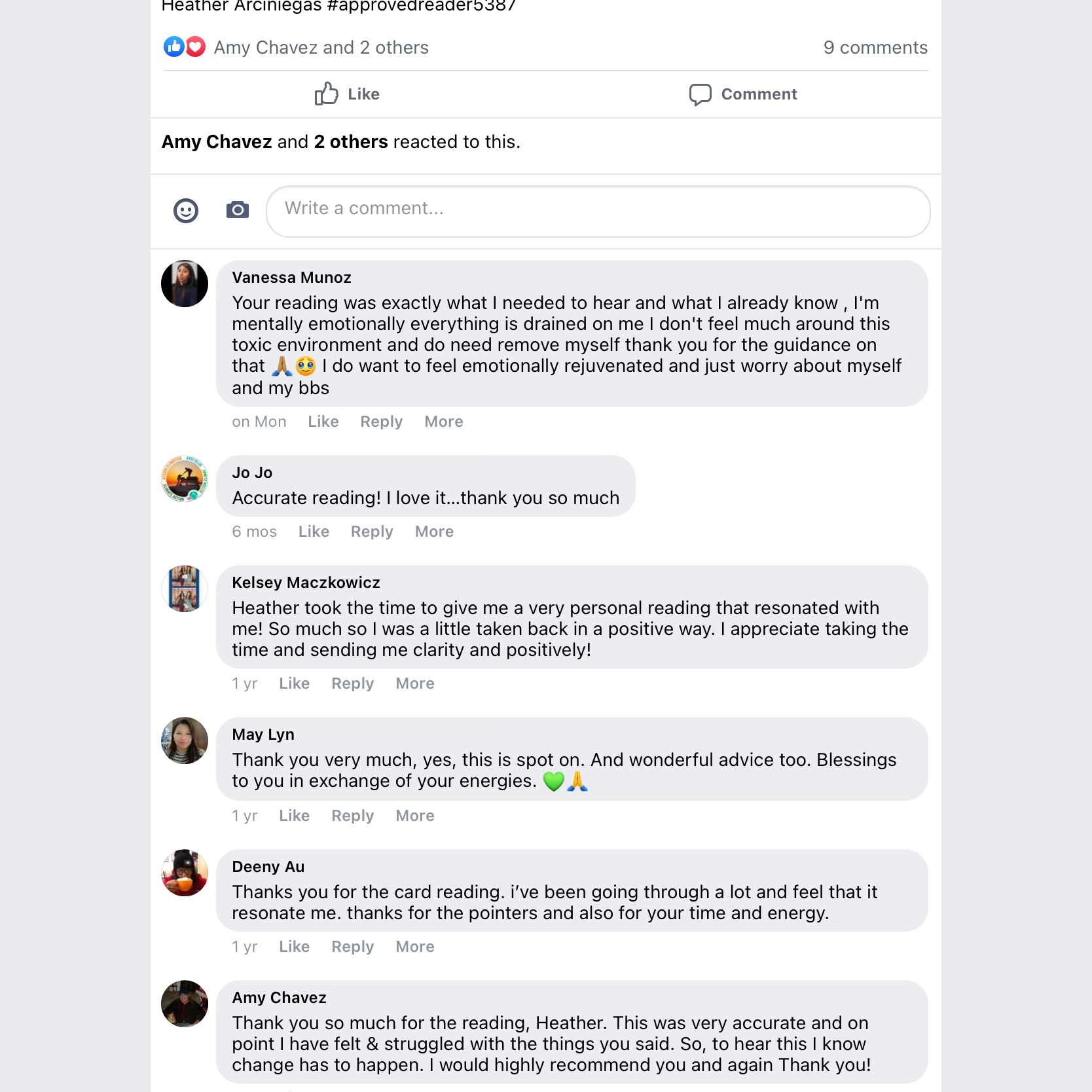View May Lyn's profile photo
This screenshot has width=1092, height=1092.
tap(185, 740)
